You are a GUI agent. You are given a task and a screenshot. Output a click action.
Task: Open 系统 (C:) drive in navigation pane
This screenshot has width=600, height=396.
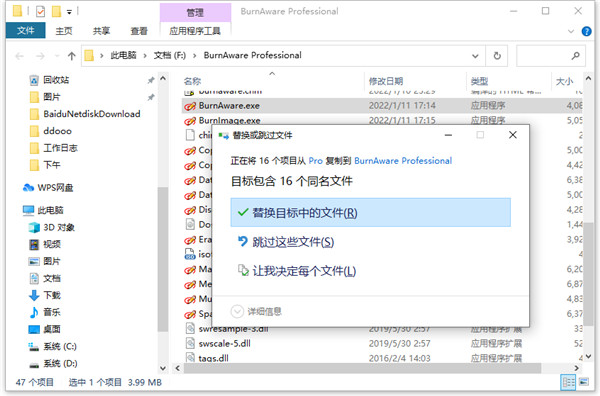[x=60, y=346]
